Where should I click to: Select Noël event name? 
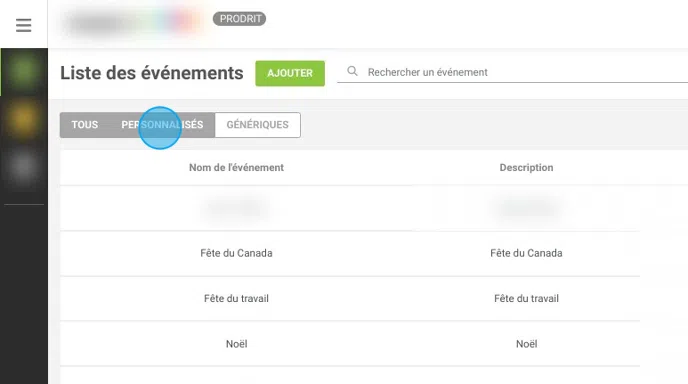(x=236, y=344)
